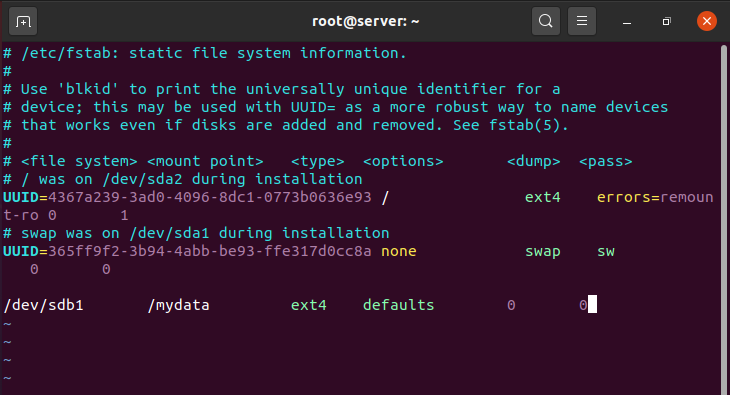
Task: Close the terminal window
Action: (706, 21)
